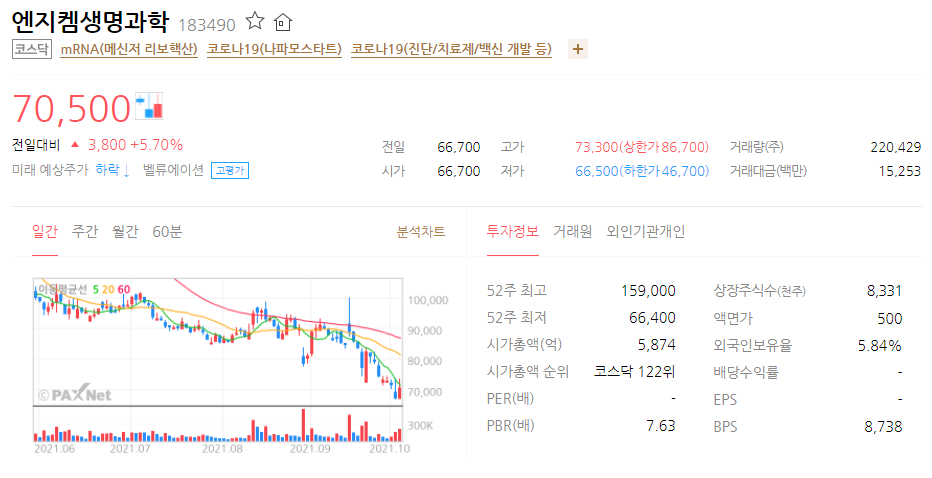Click the candlestick chart icon beside price
This screenshot has width=932, height=478.
click(x=149, y=106)
